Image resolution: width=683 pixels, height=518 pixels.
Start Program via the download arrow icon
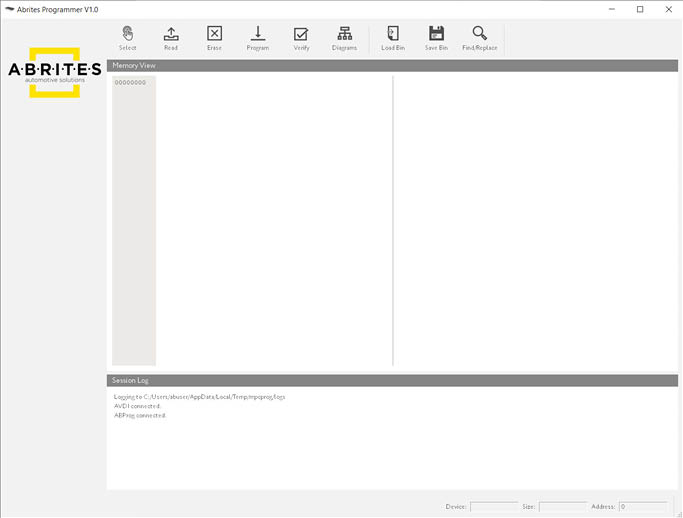(x=257, y=34)
